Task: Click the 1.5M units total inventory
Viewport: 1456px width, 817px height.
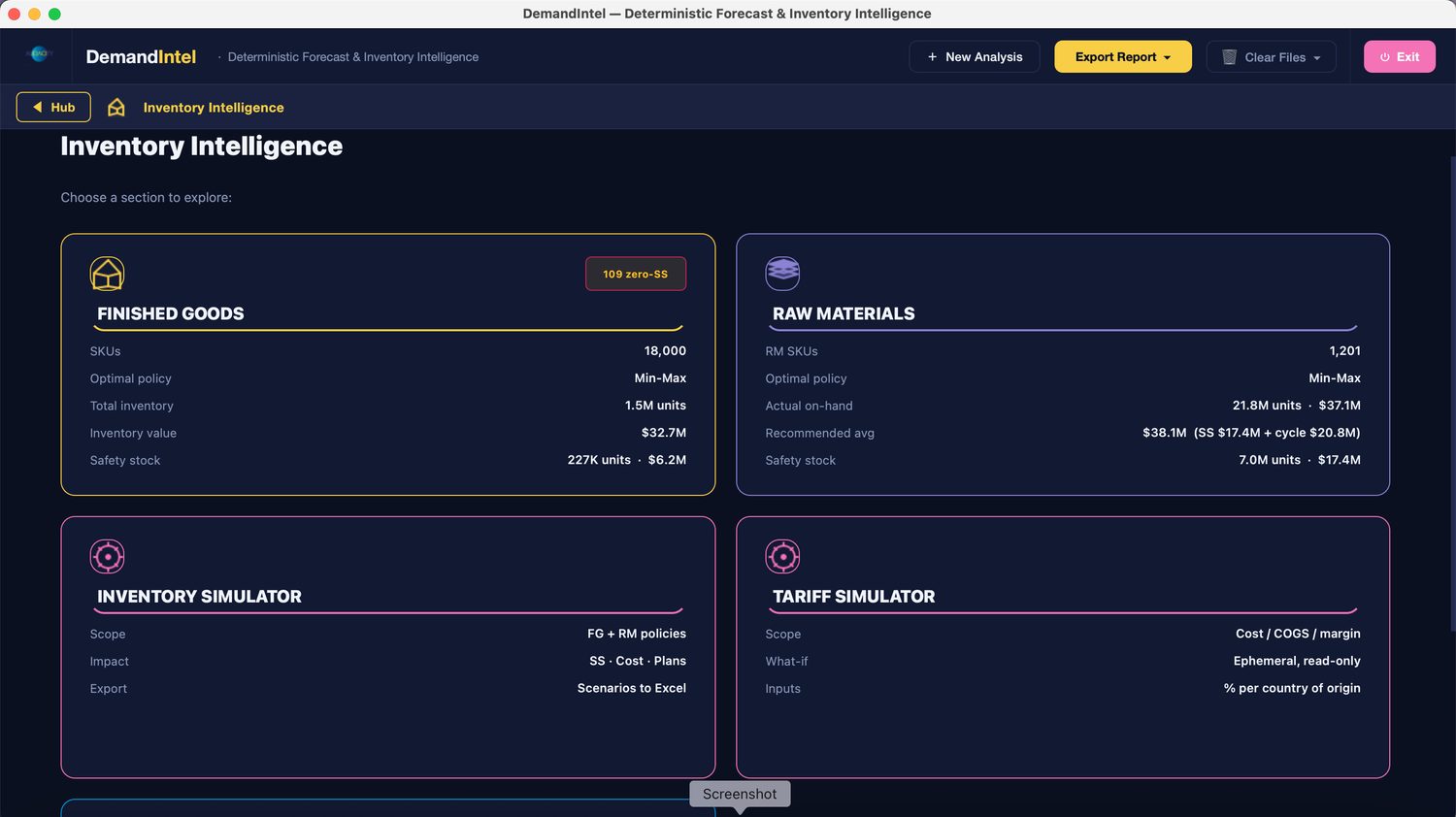Action: [655, 406]
